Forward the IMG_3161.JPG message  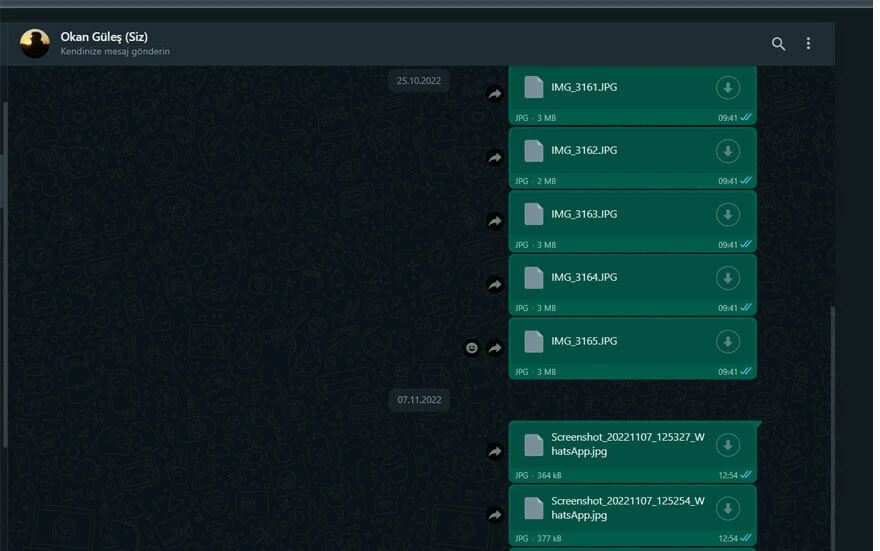[x=494, y=94]
